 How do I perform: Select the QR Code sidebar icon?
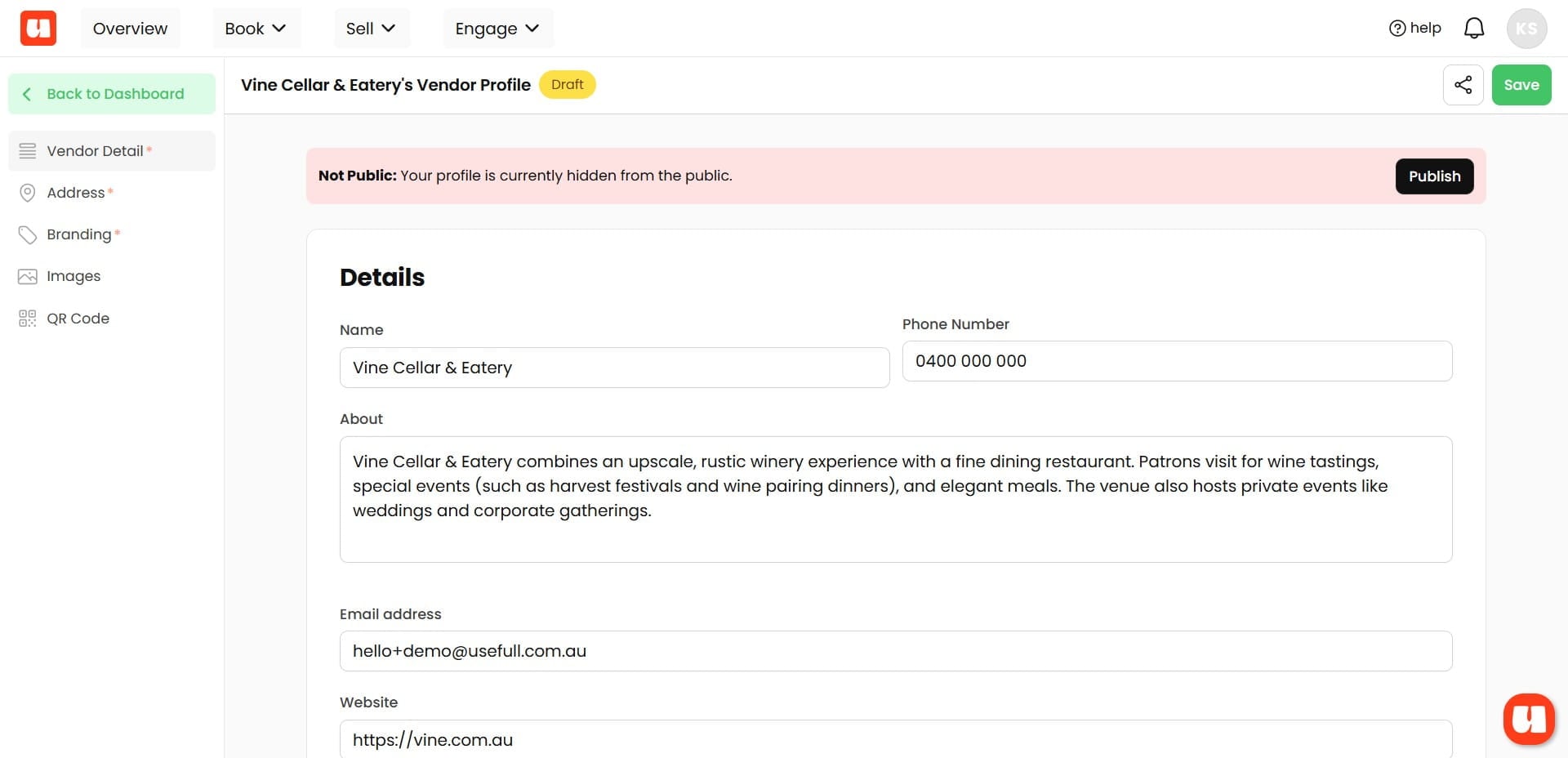[27, 318]
